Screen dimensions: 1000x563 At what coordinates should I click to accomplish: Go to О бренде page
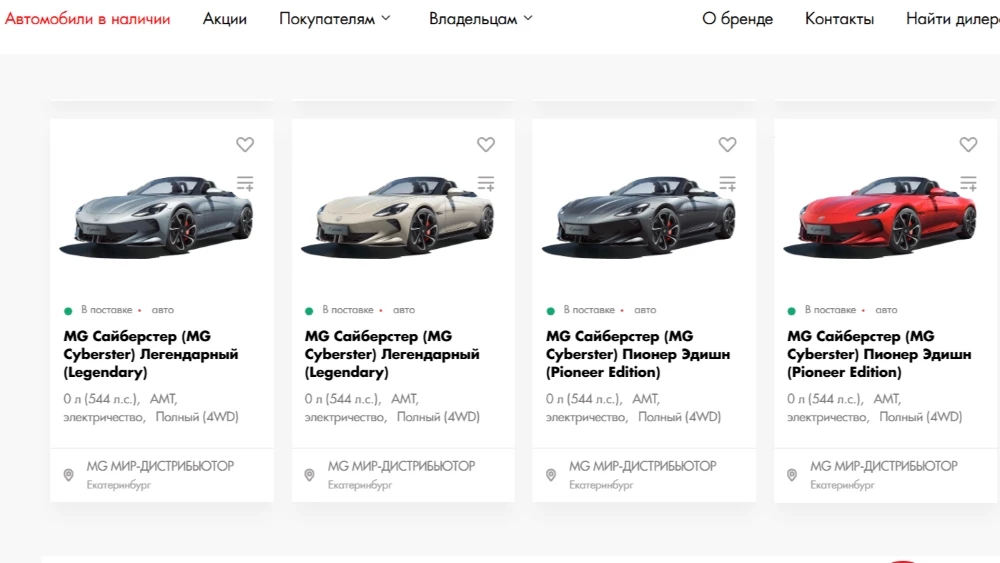tap(737, 19)
